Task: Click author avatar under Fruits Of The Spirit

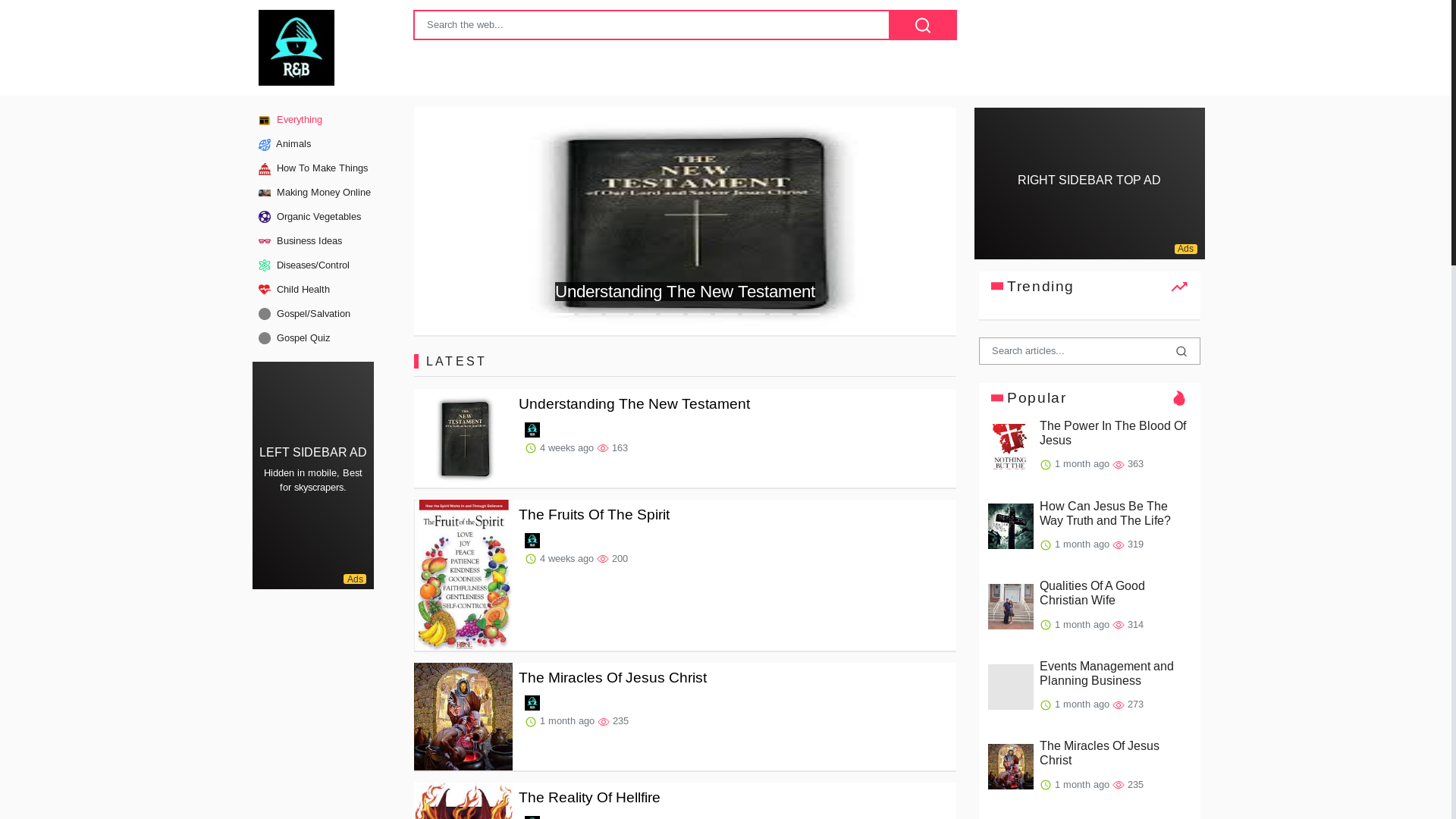Action: coord(532,541)
